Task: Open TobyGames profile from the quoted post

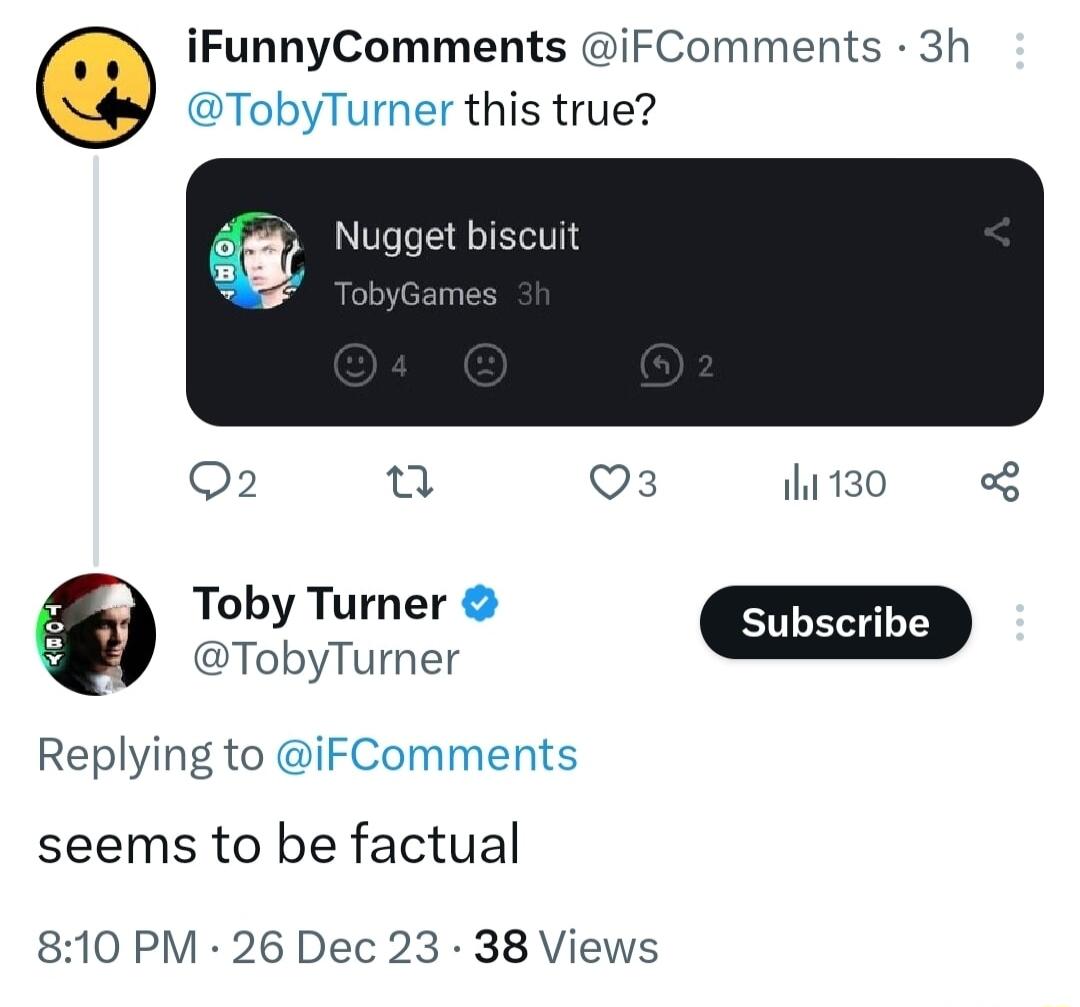Action: [417, 293]
